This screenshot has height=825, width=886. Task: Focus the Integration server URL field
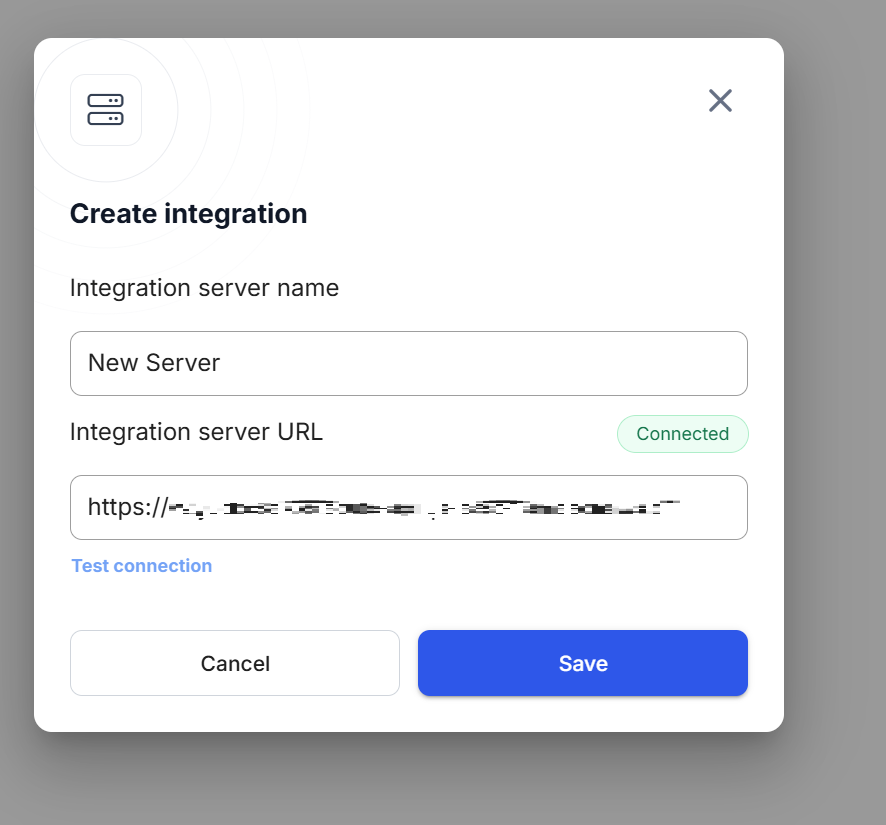coord(408,507)
